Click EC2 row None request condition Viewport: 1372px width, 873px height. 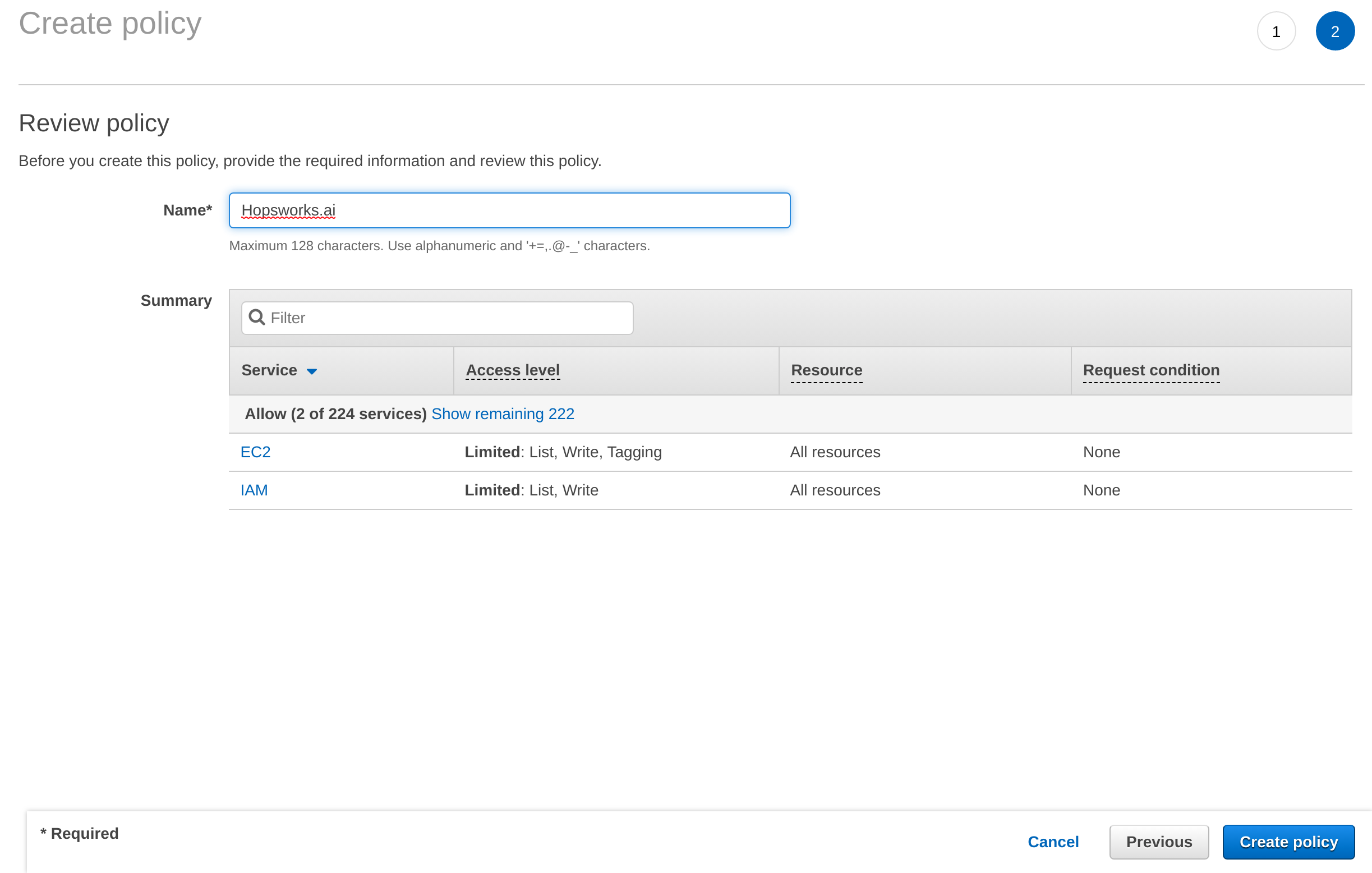pyautogui.click(x=1101, y=452)
